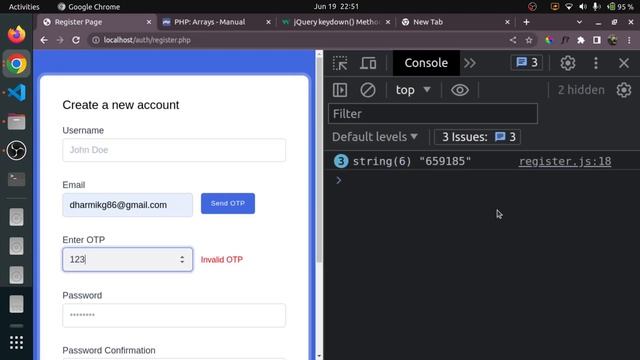
Task: Switch to the Console tab
Action: pos(426,63)
